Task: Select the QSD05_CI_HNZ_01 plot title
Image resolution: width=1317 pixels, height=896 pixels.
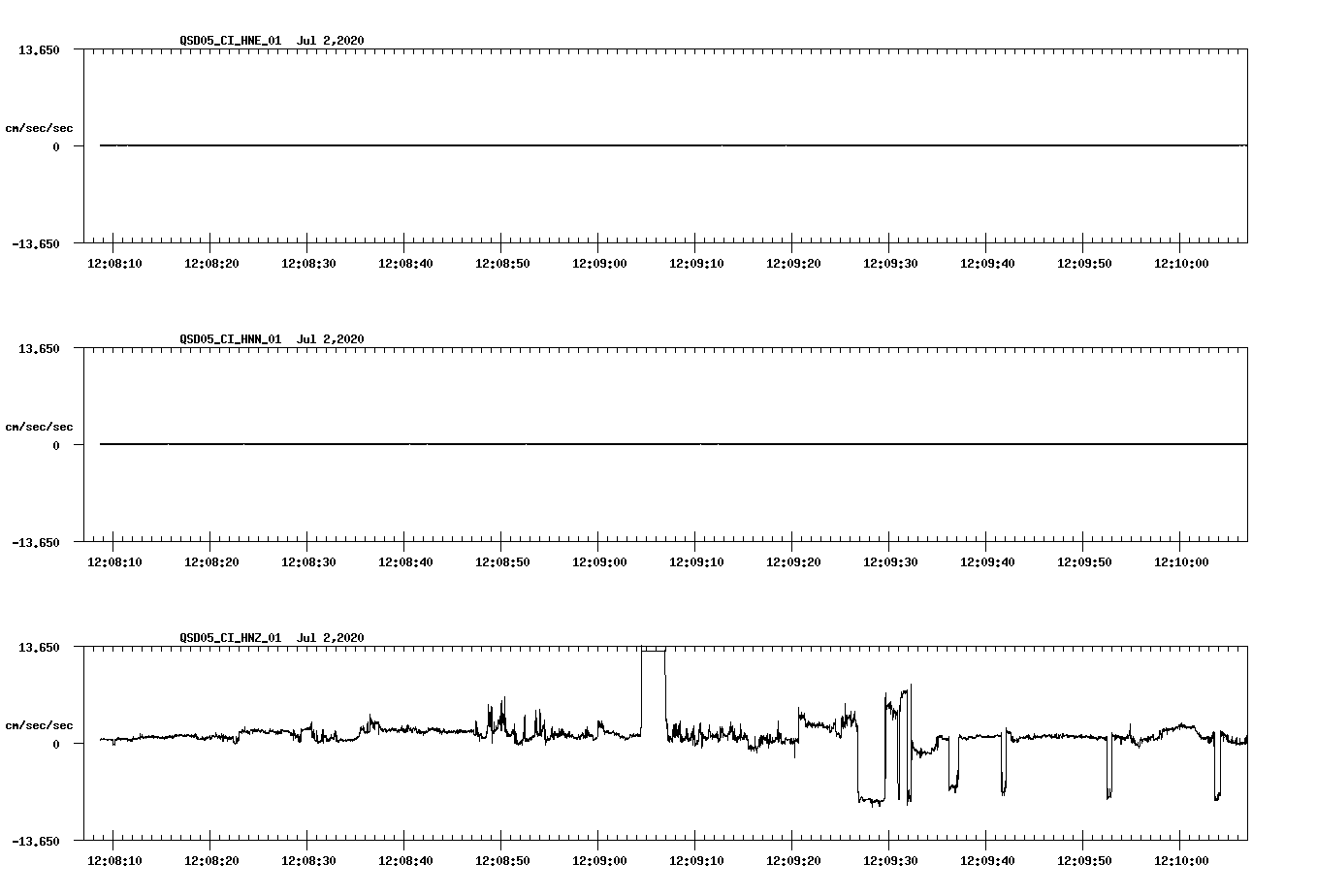Action: (272, 637)
